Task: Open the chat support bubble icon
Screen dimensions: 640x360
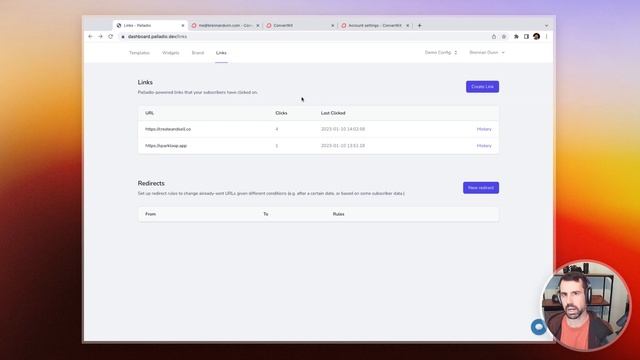Action: coord(538,327)
